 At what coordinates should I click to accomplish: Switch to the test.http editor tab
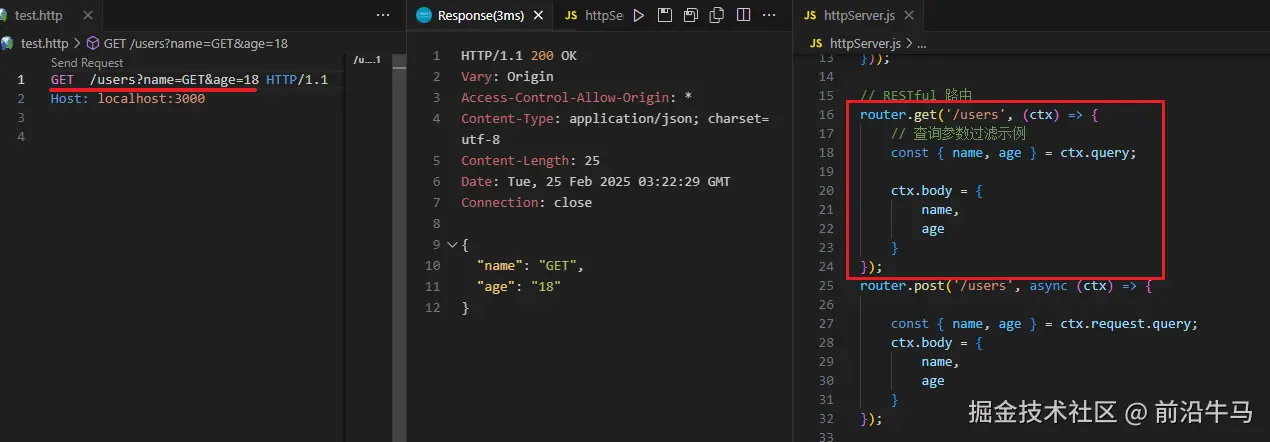coord(39,15)
